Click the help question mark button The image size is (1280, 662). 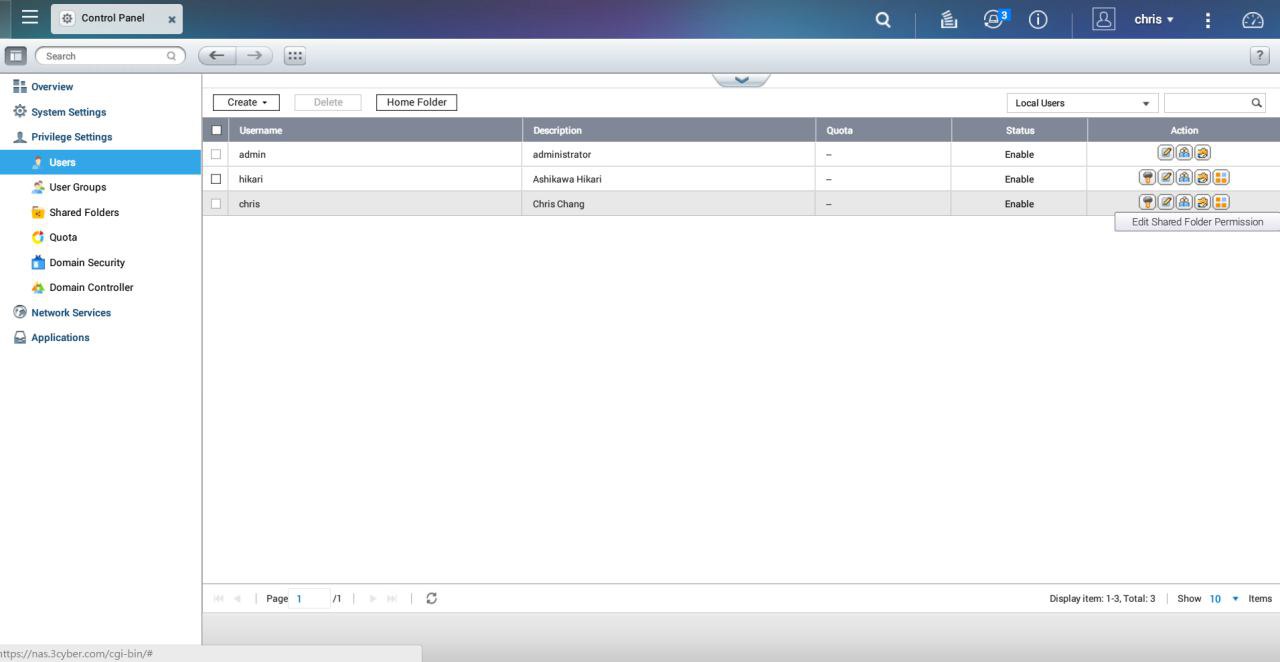[x=1259, y=56]
